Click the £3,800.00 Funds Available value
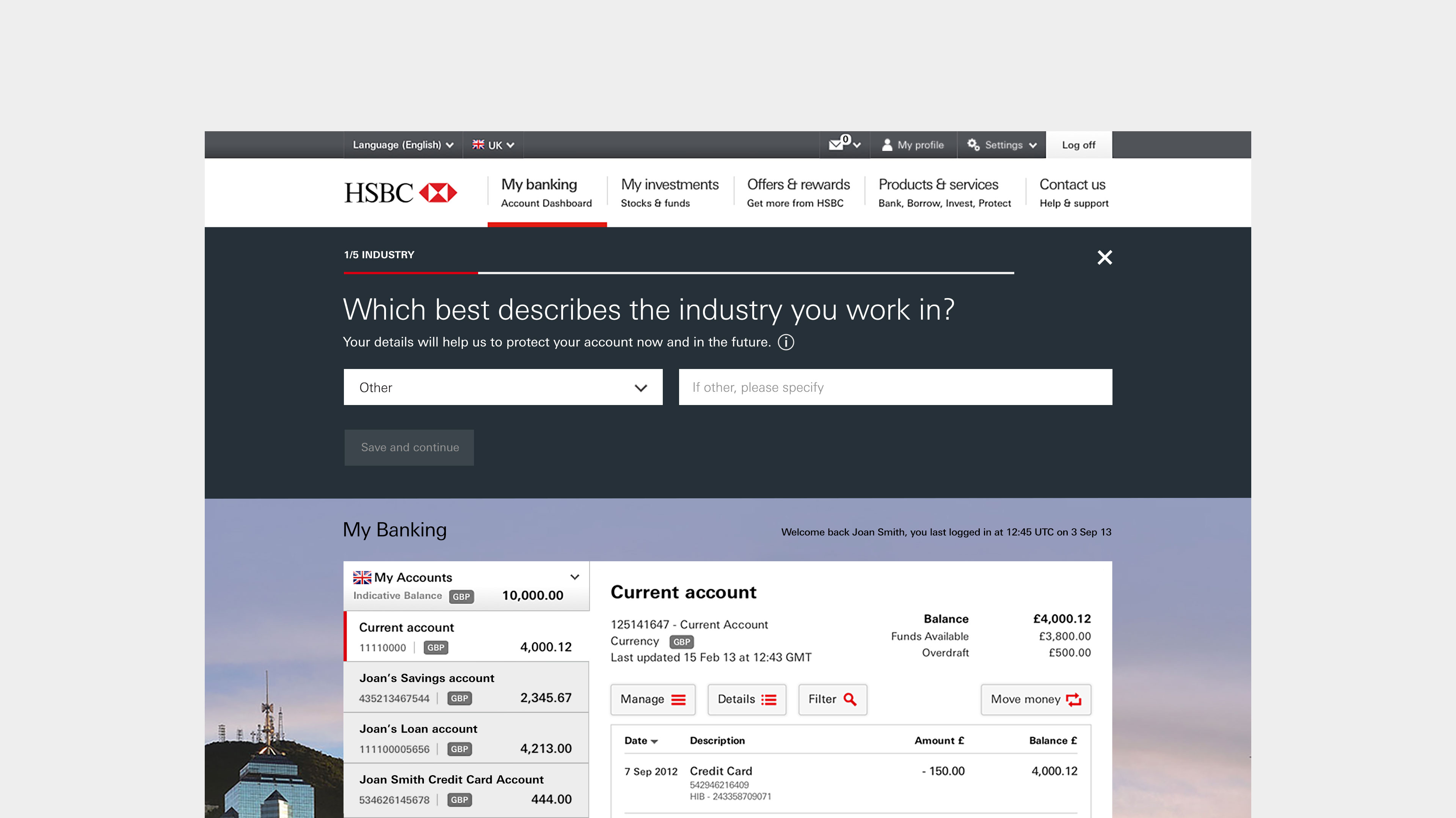The height and width of the screenshot is (818, 1456). coord(1064,636)
